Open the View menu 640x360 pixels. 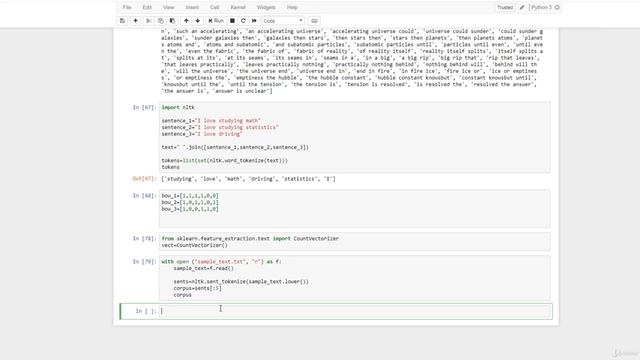coord(168,7)
